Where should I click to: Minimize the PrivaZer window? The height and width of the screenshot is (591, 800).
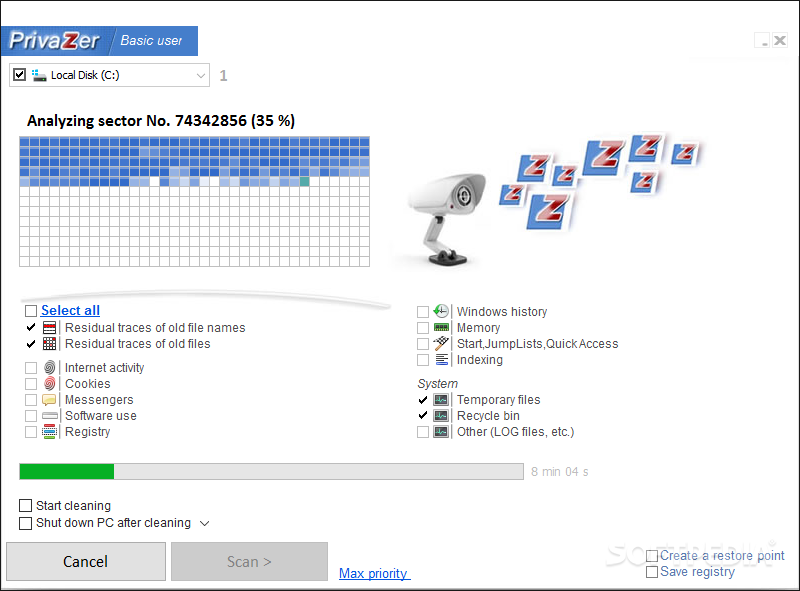coord(762,40)
